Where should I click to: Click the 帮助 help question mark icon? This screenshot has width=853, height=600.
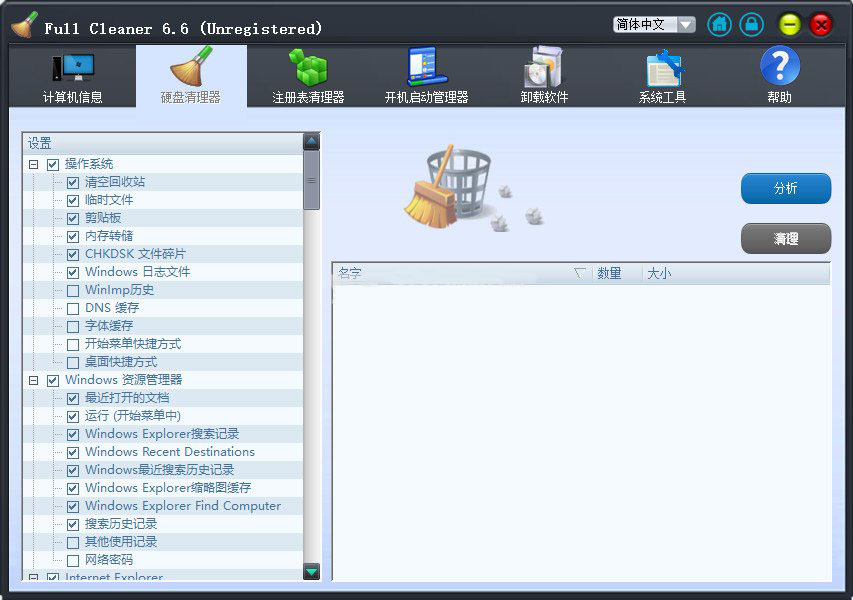(779, 69)
